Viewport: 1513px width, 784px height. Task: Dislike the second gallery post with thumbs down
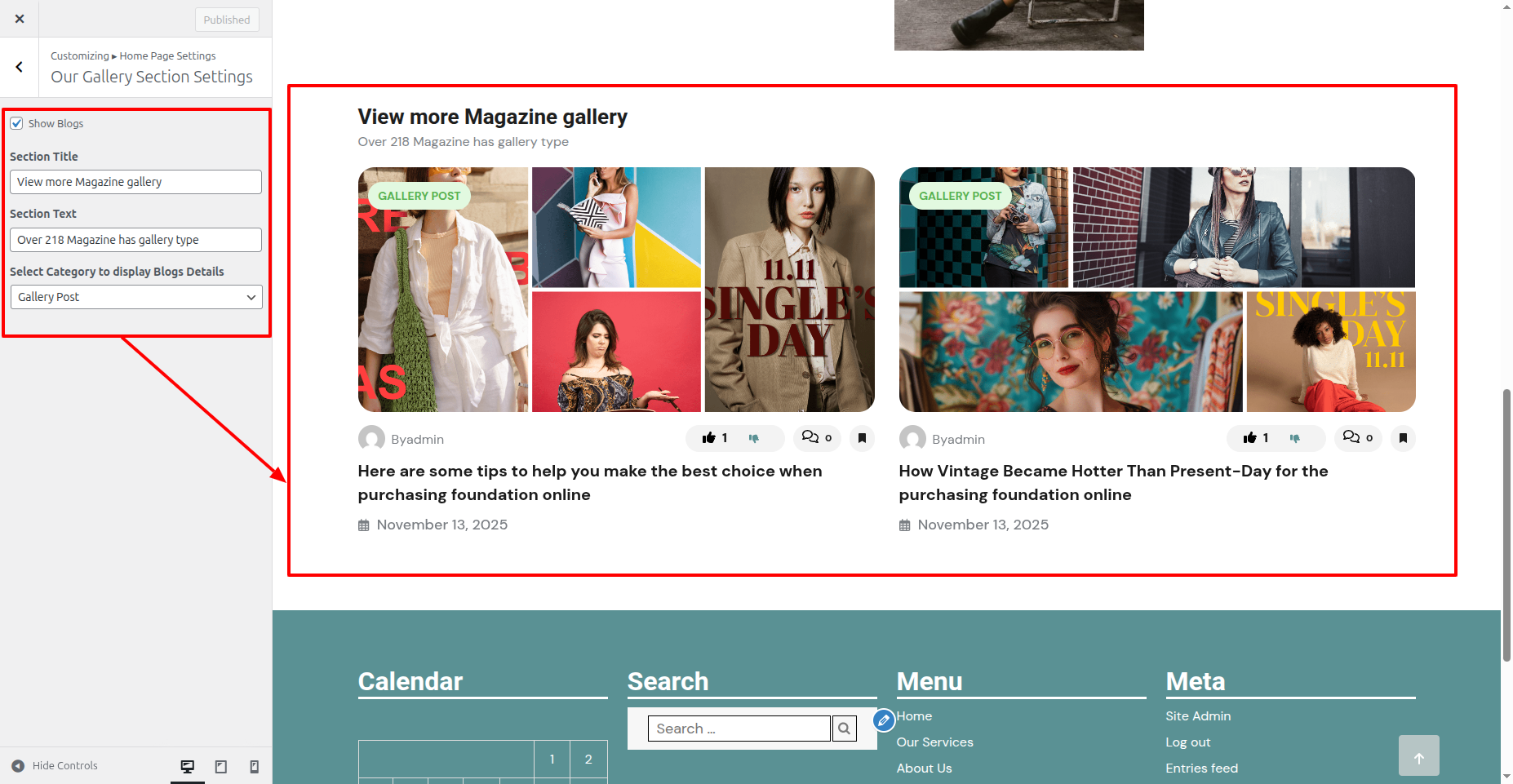[1295, 438]
